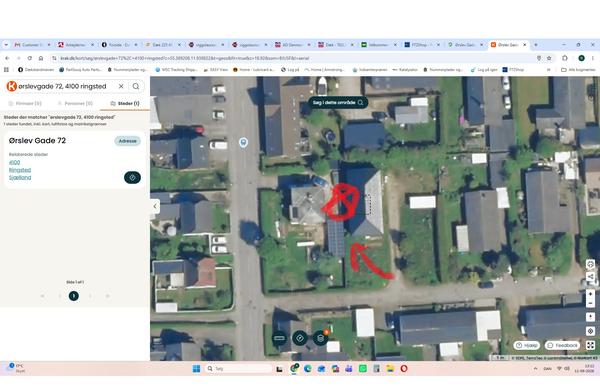Open the browser extensions menu
This screenshot has height=386, width=600.
[565, 58]
